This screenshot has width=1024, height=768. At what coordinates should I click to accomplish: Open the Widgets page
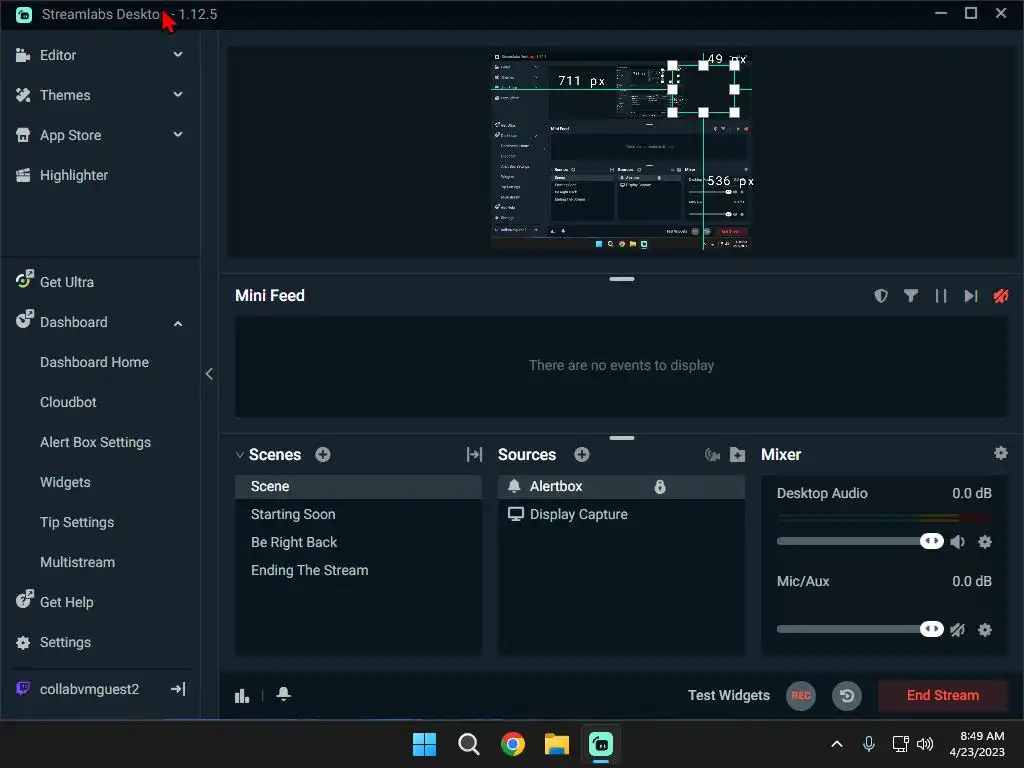click(65, 482)
